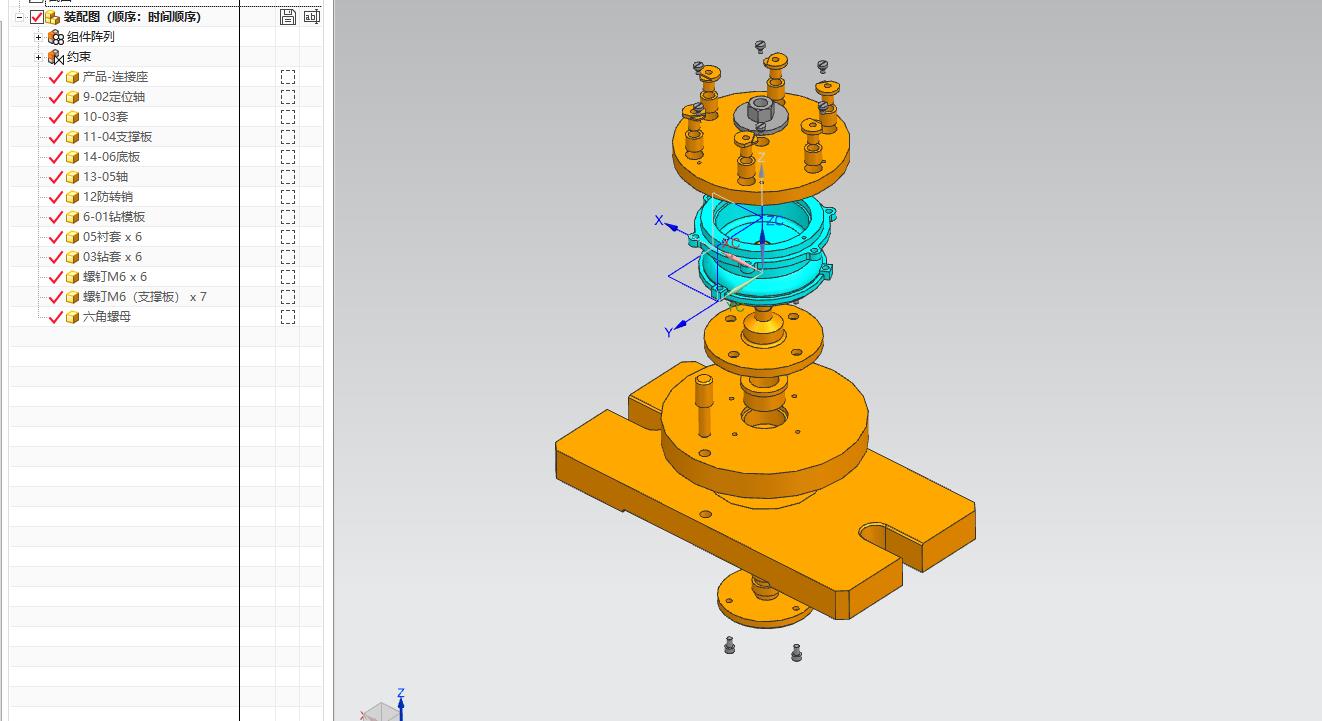Click the dashed box in the 05衬套 x 6 row

pyautogui.click(x=288, y=237)
